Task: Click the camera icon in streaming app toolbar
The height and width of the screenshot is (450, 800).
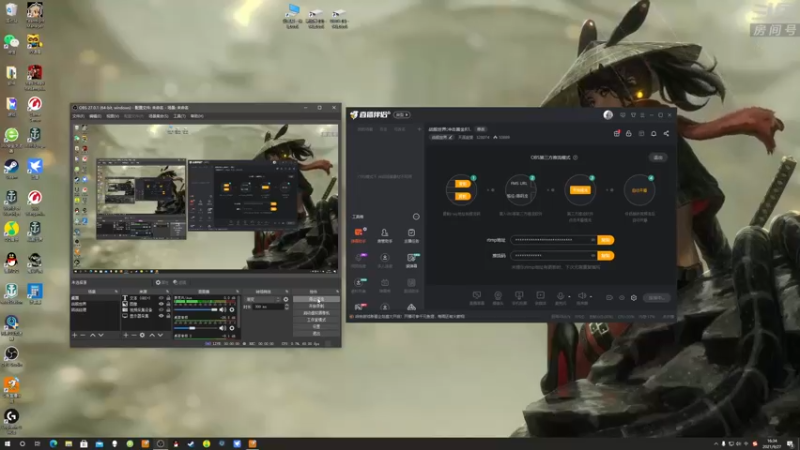Action: pos(497,295)
